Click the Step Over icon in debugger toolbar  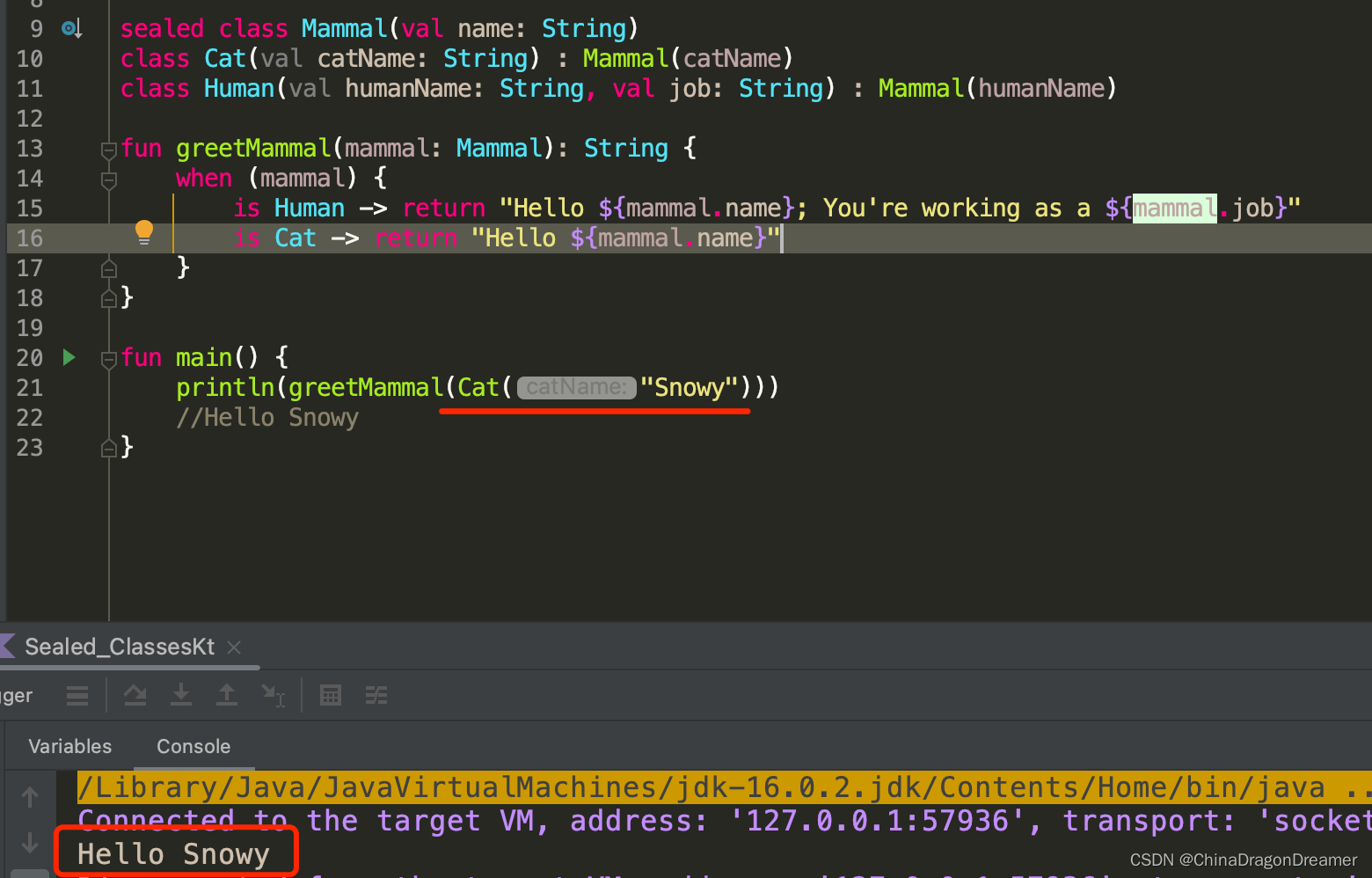pos(135,695)
